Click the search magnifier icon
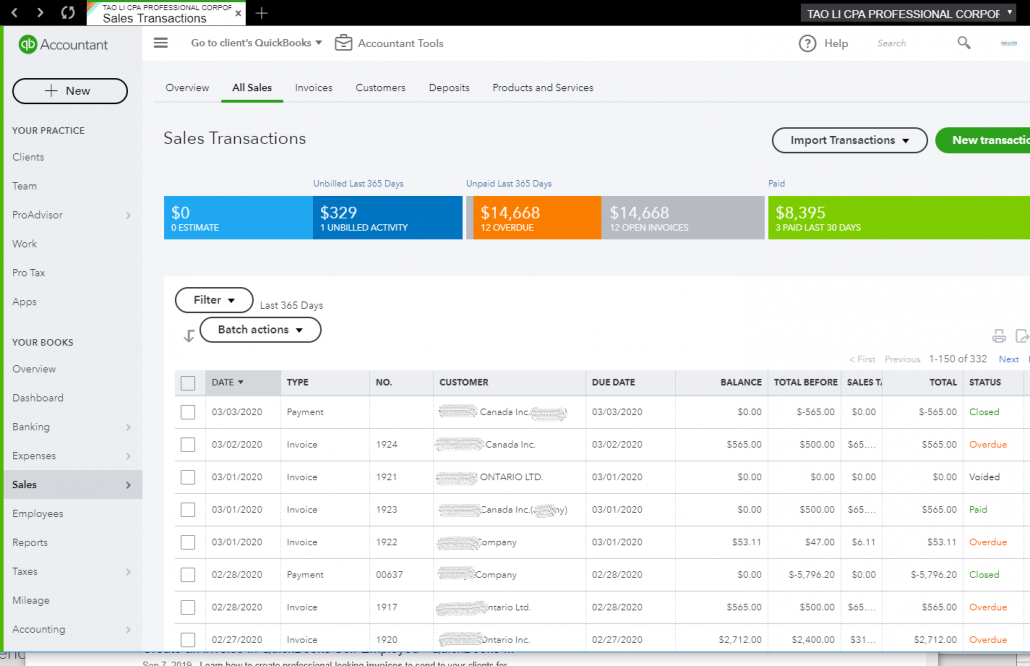1030x666 pixels. pyautogui.click(x=964, y=43)
